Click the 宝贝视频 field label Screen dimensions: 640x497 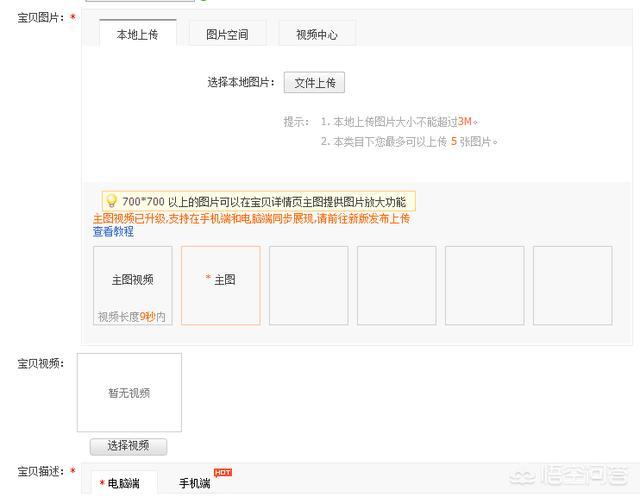pyautogui.click(x=40, y=364)
